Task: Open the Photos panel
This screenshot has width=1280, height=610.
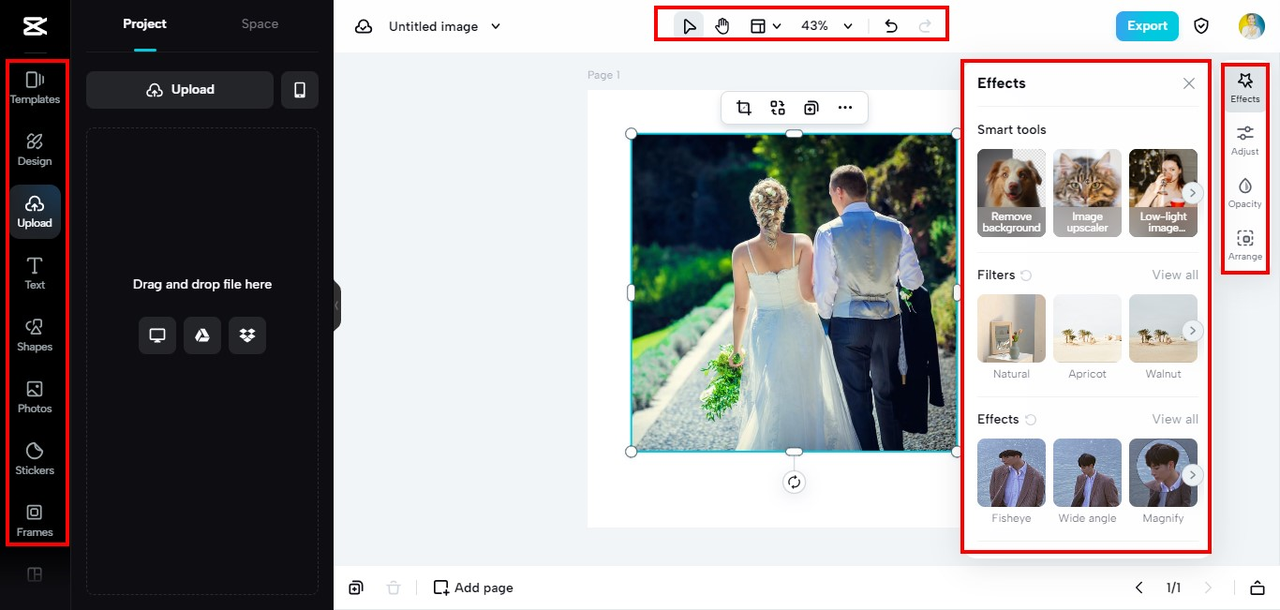Action: coord(35,397)
